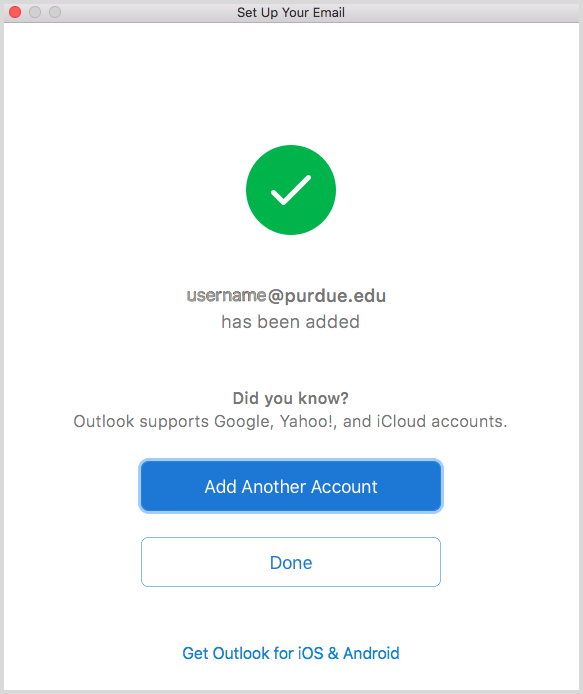The width and height of the screenshot is (583, 694).
Task: Click the green success checkmark icon
Action: [x=291, y=190]
